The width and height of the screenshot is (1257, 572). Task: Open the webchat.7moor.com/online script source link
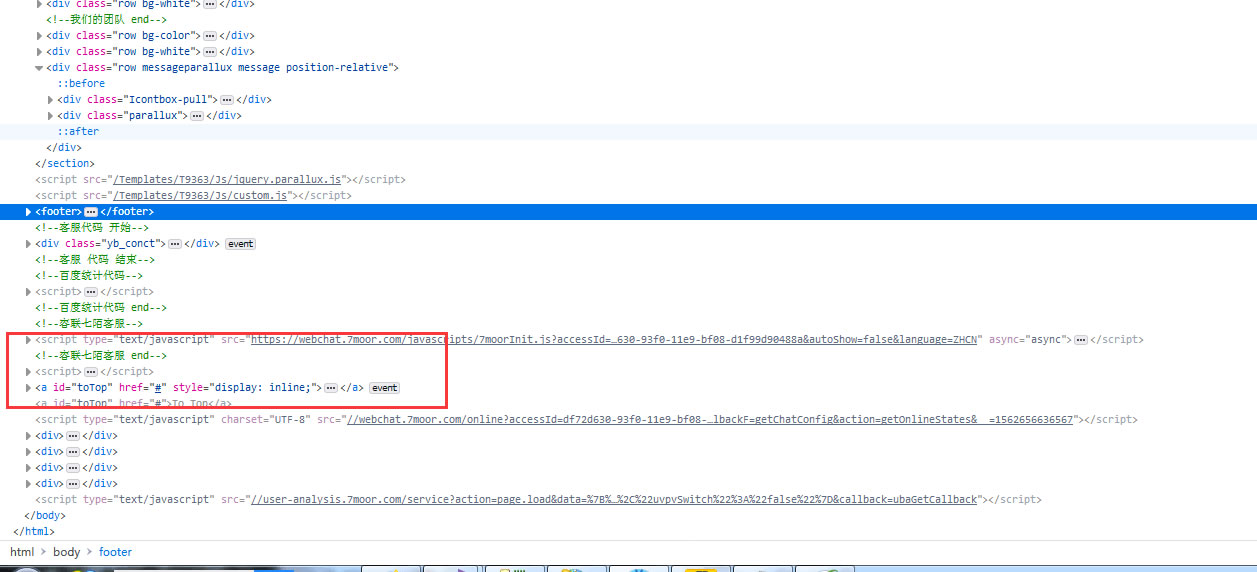(710, 420)
